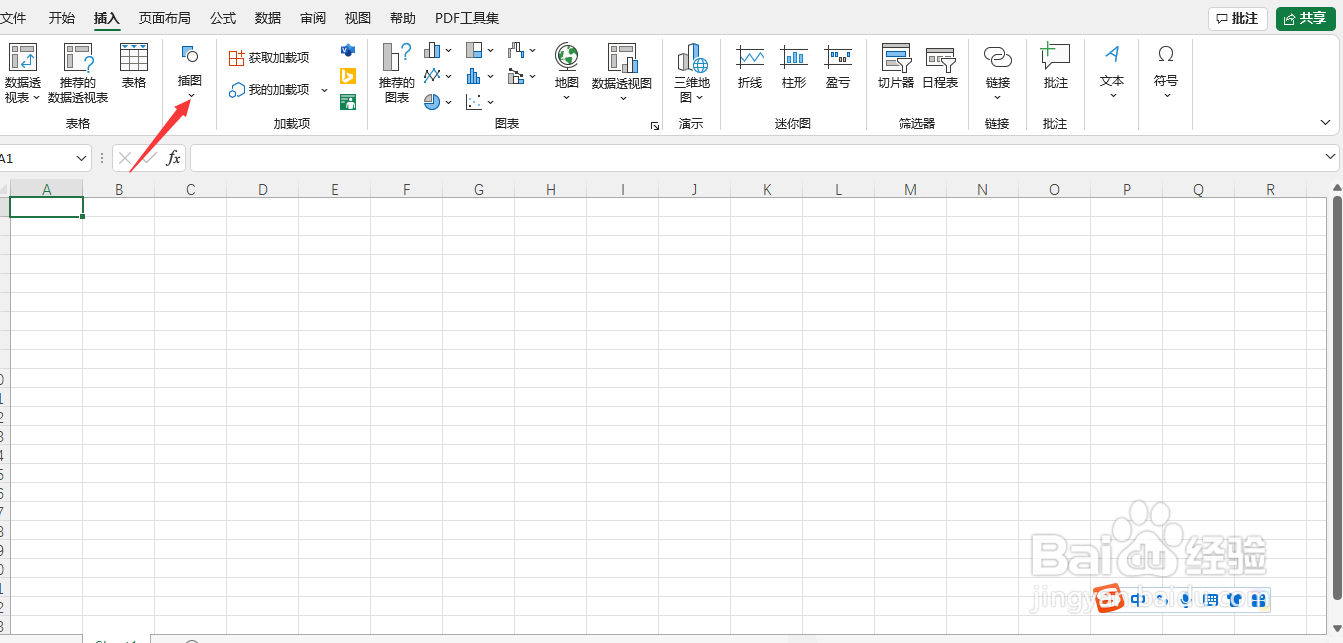This screenshot has height=643, width=1343.
Task: Select column K header
Action: (767, 189)
